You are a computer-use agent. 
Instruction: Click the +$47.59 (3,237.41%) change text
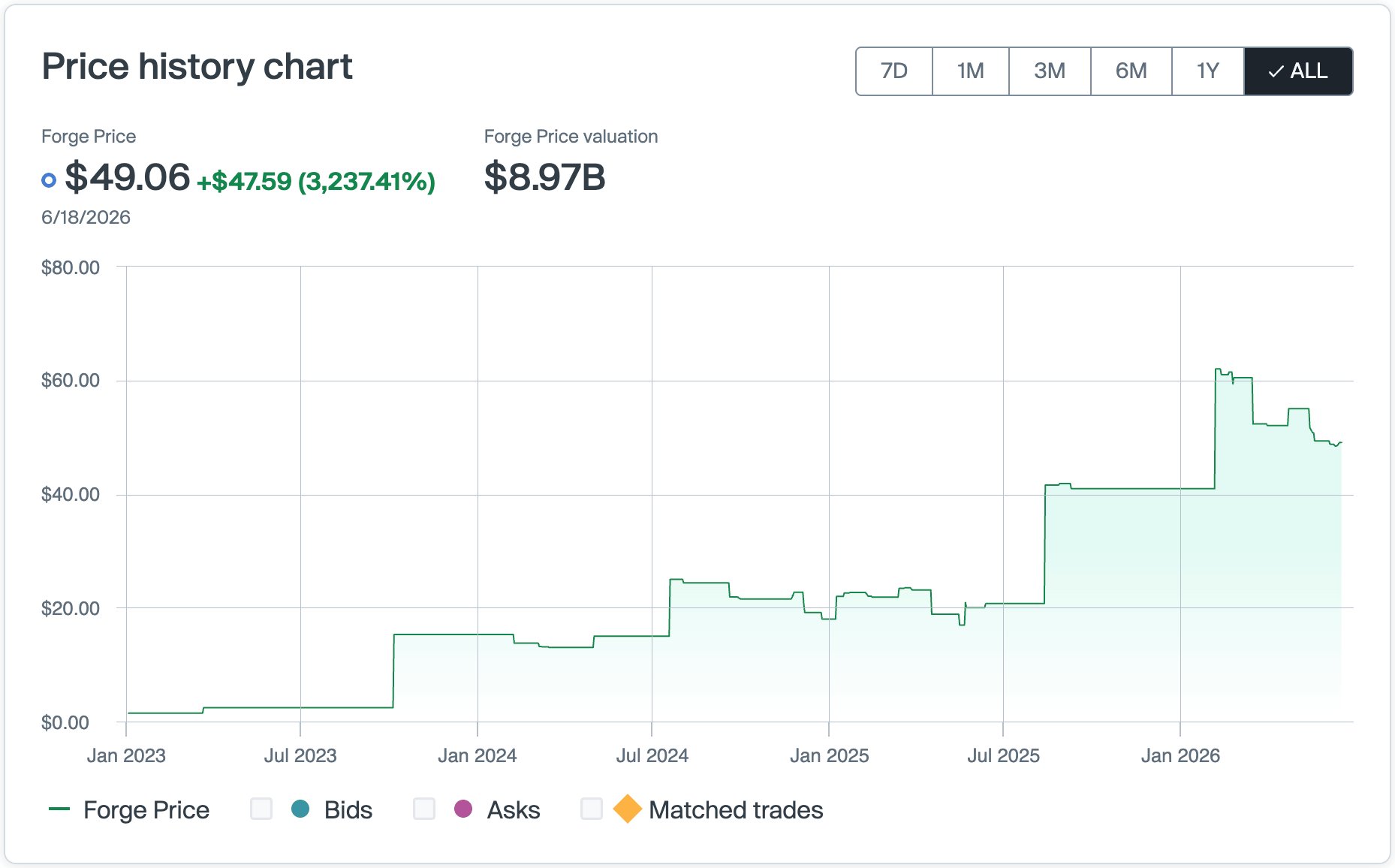[x=316, y=181]
